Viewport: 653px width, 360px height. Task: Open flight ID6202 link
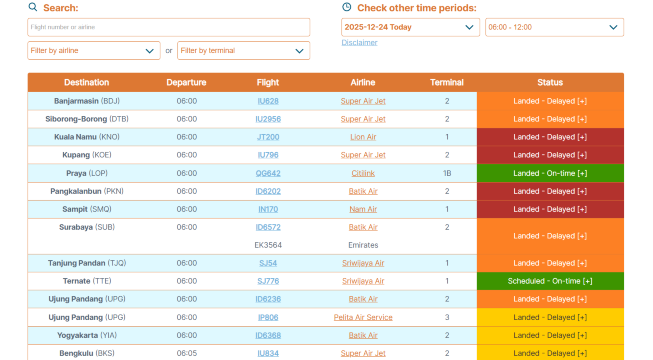tap(268, 191)
